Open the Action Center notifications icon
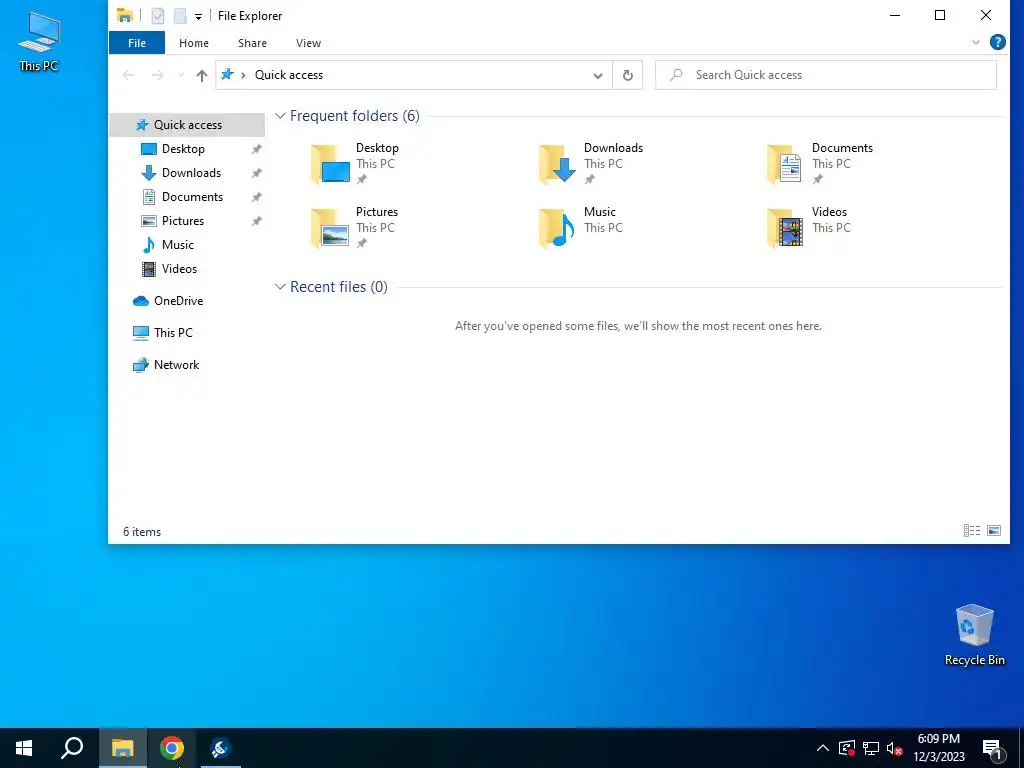 click(x=993, y=749)
